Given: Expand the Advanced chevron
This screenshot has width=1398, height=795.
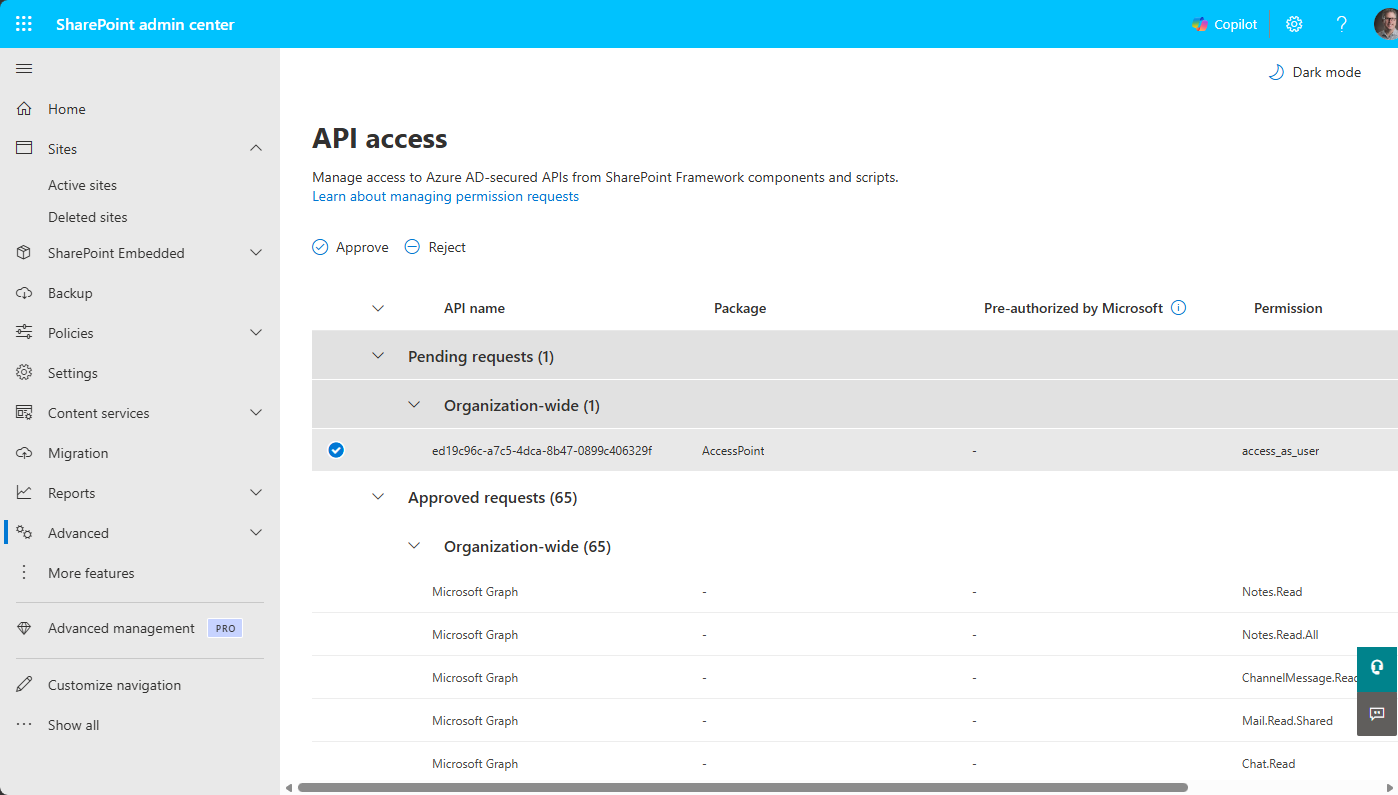Looking at the screenshot, I should click(256, 533).
